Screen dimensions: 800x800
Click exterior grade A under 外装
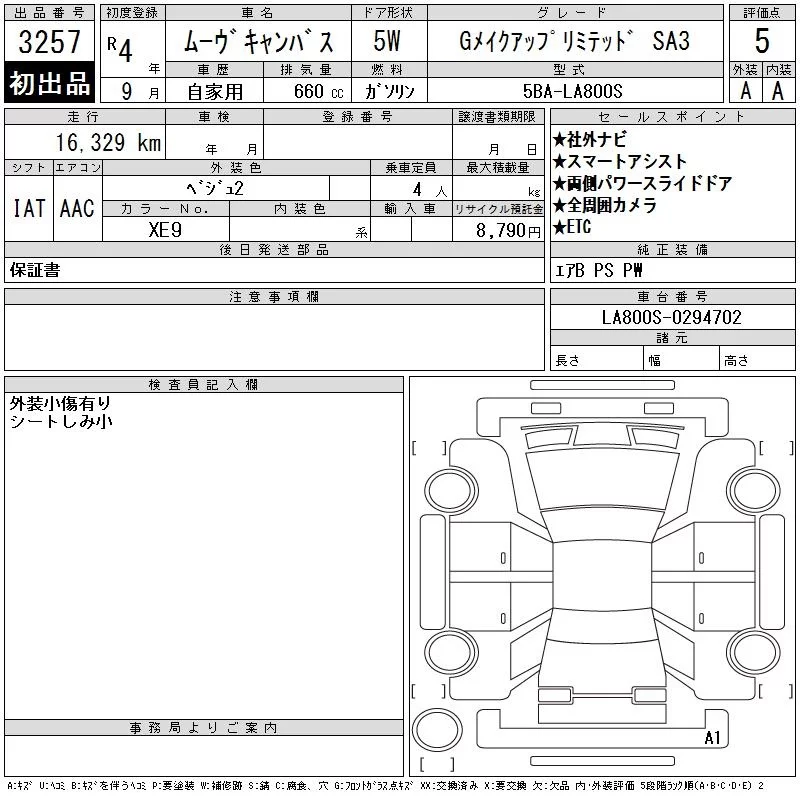[745, 91]
